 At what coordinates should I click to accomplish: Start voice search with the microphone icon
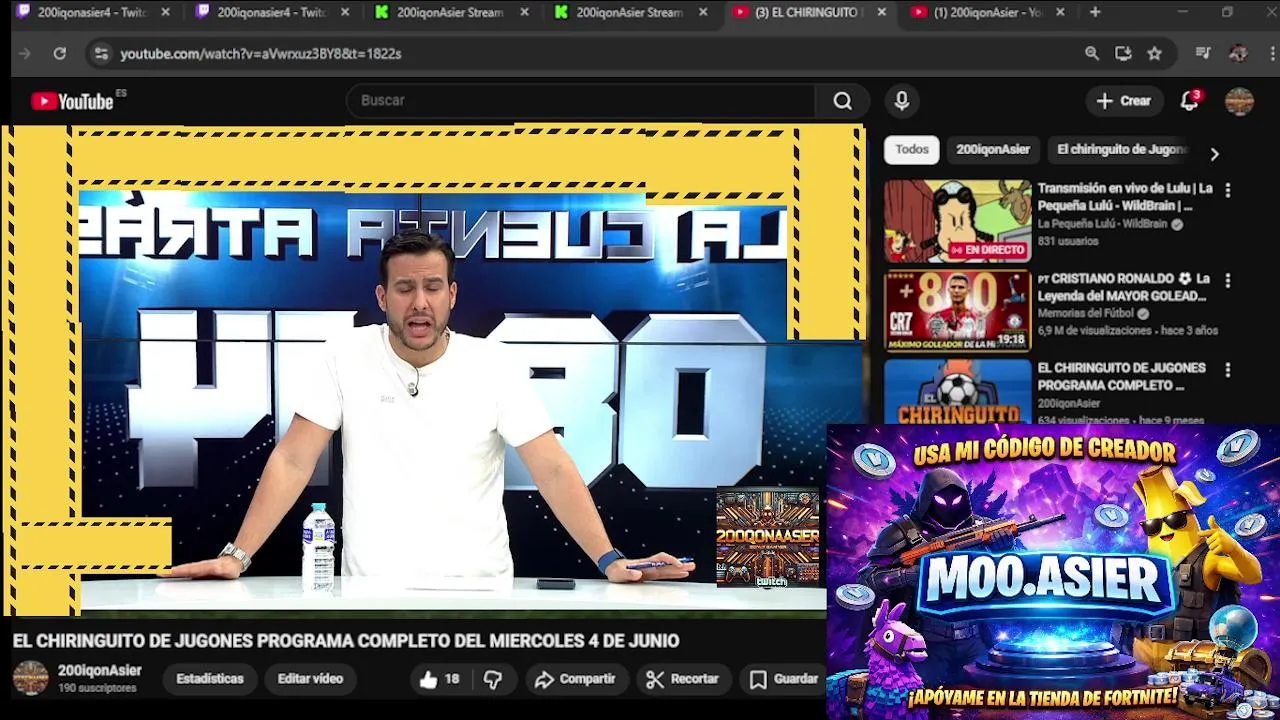[x=902, y=101]
